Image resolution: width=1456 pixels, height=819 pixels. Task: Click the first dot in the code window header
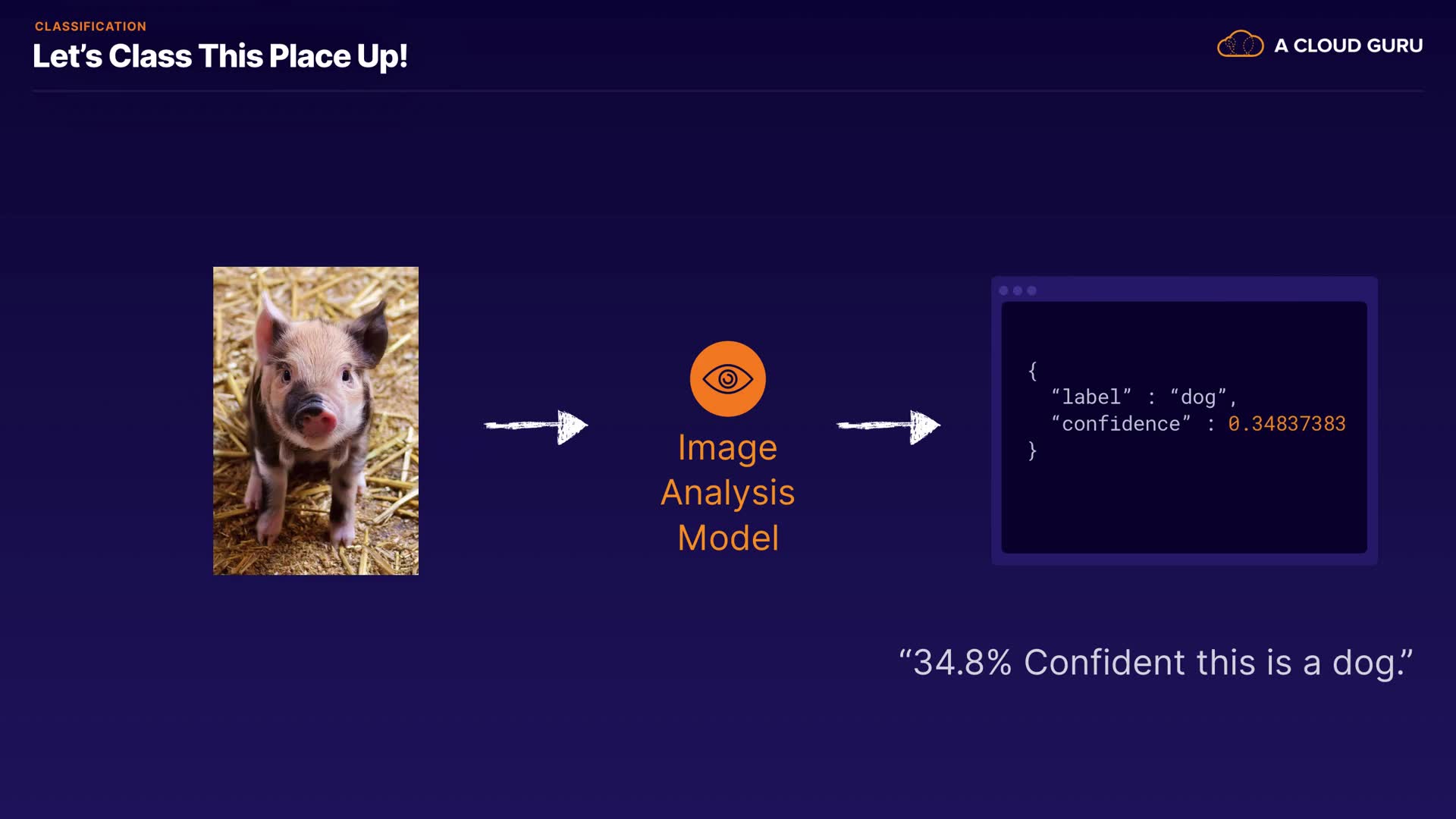1003,290
